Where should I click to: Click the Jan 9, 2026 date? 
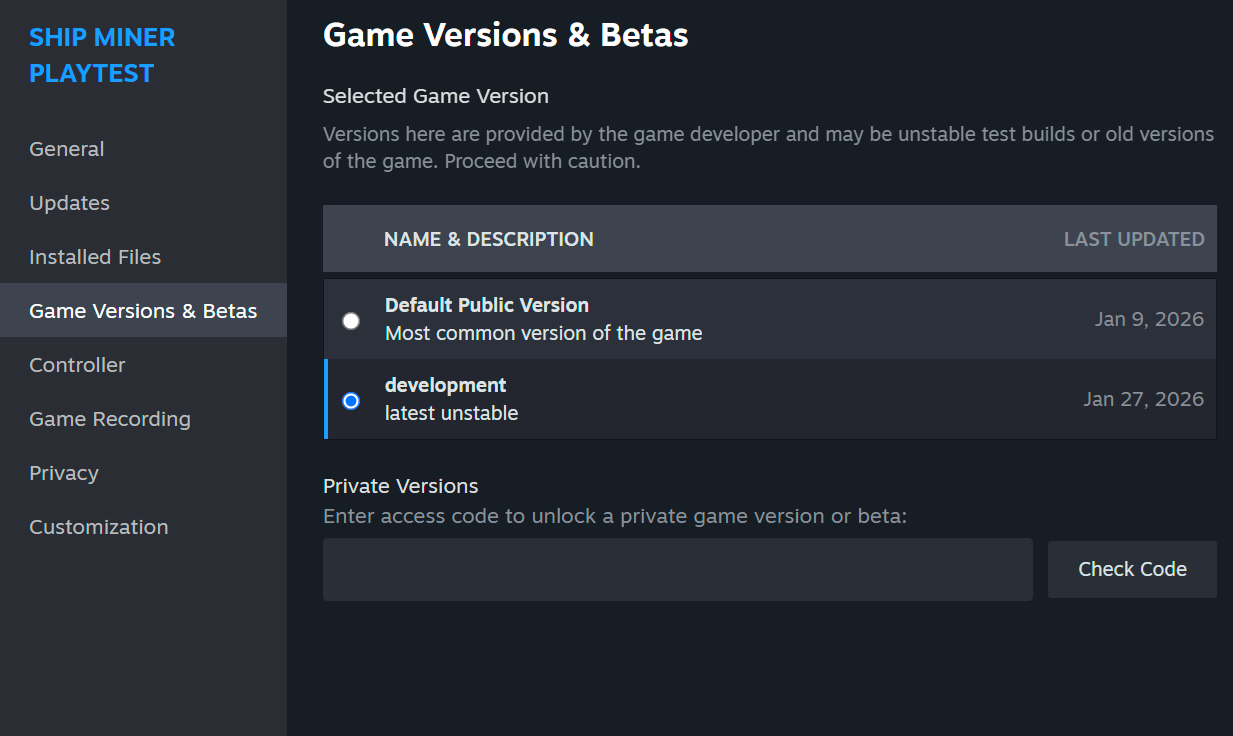click(x=1149, y=319)
